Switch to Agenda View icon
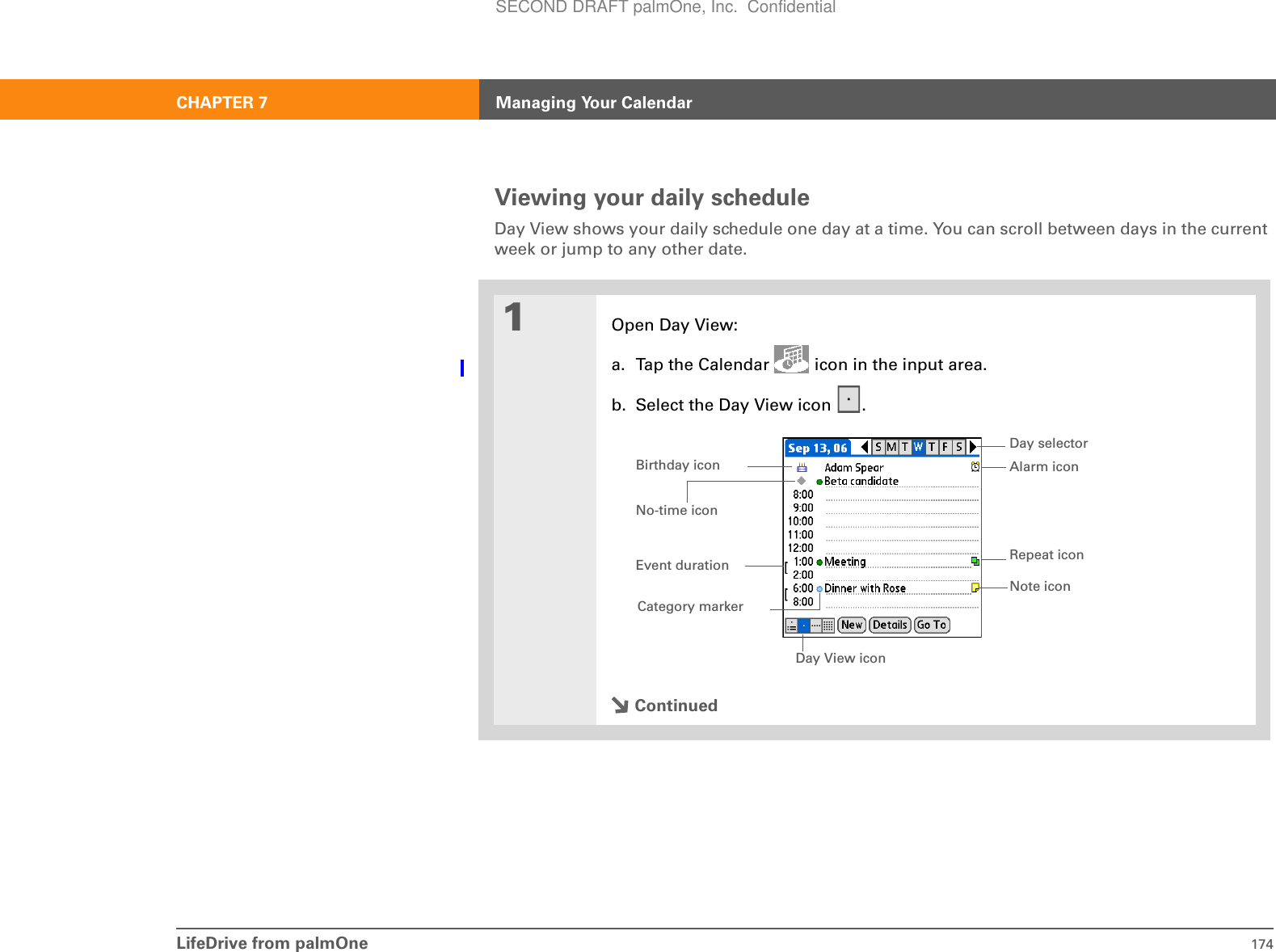 click(791, 626)
